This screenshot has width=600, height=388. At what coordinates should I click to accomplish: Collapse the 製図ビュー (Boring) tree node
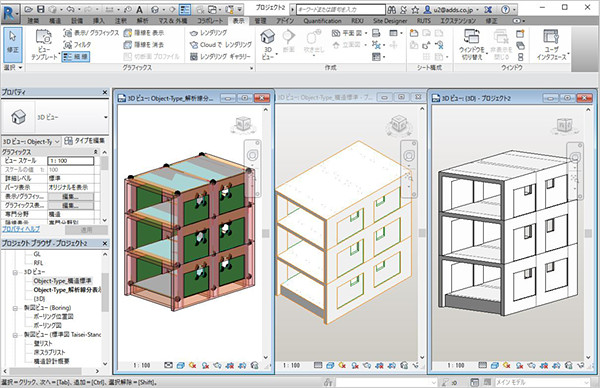(x=15, y=308)
